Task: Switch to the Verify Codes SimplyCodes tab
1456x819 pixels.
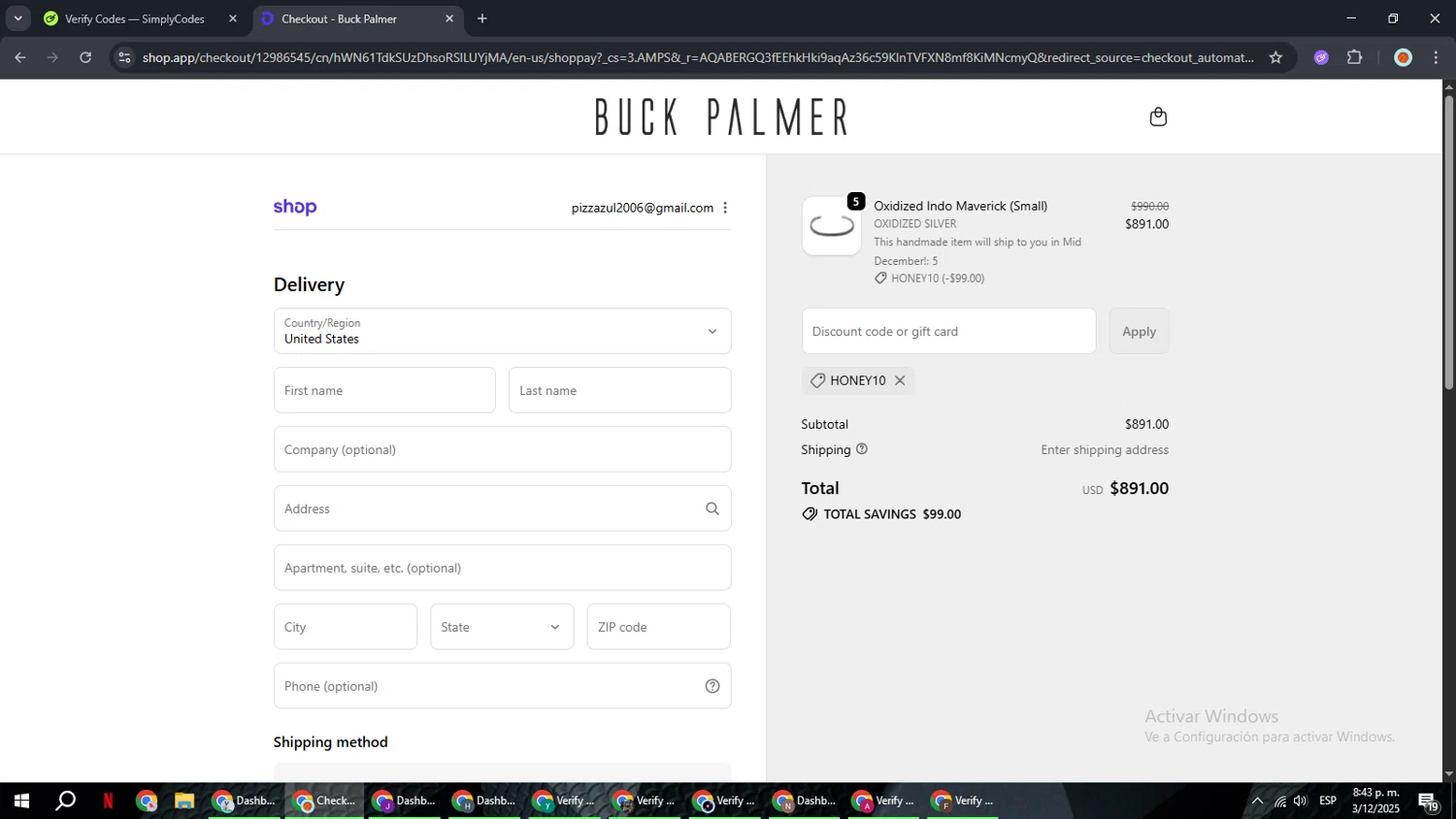Action: 140,18
